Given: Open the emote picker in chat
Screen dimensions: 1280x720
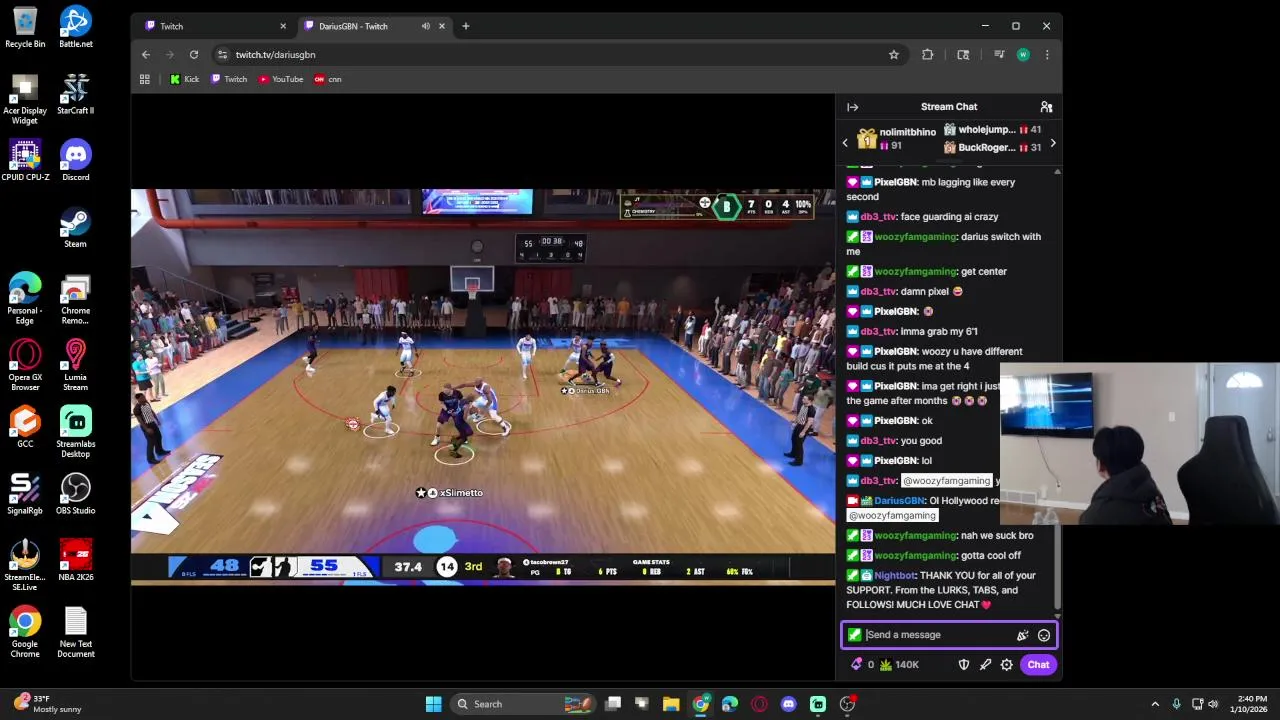Looking at the screenshot, I should point(1044,635).
